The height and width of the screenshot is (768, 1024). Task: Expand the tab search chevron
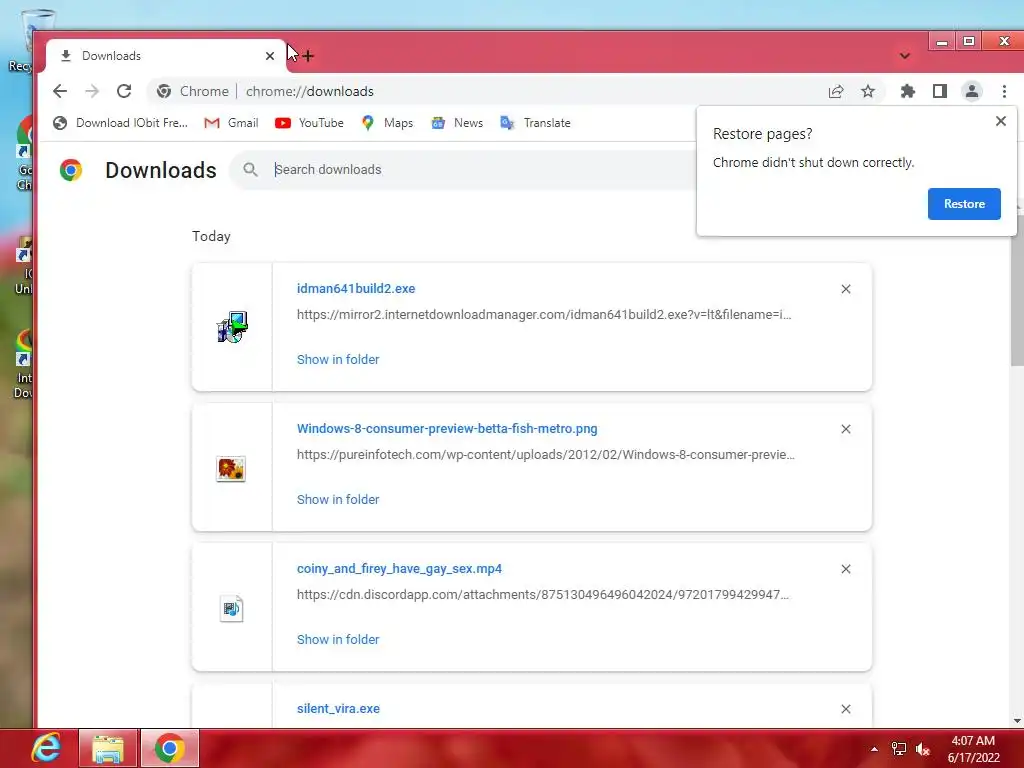904,56
